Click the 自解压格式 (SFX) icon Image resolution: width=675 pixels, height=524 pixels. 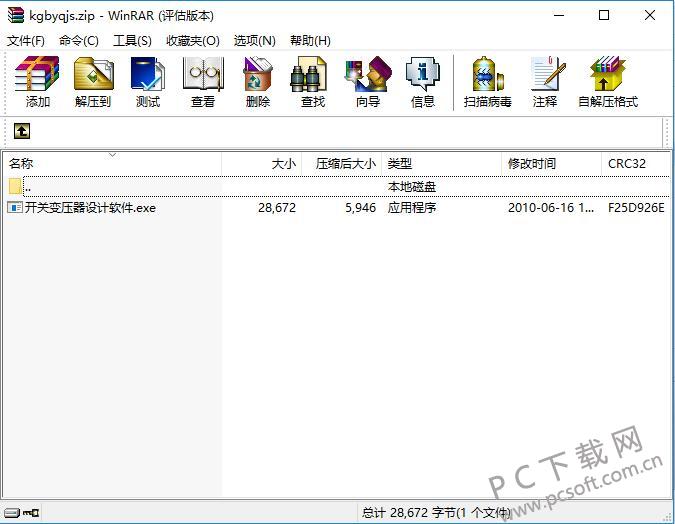click(607, 82)
